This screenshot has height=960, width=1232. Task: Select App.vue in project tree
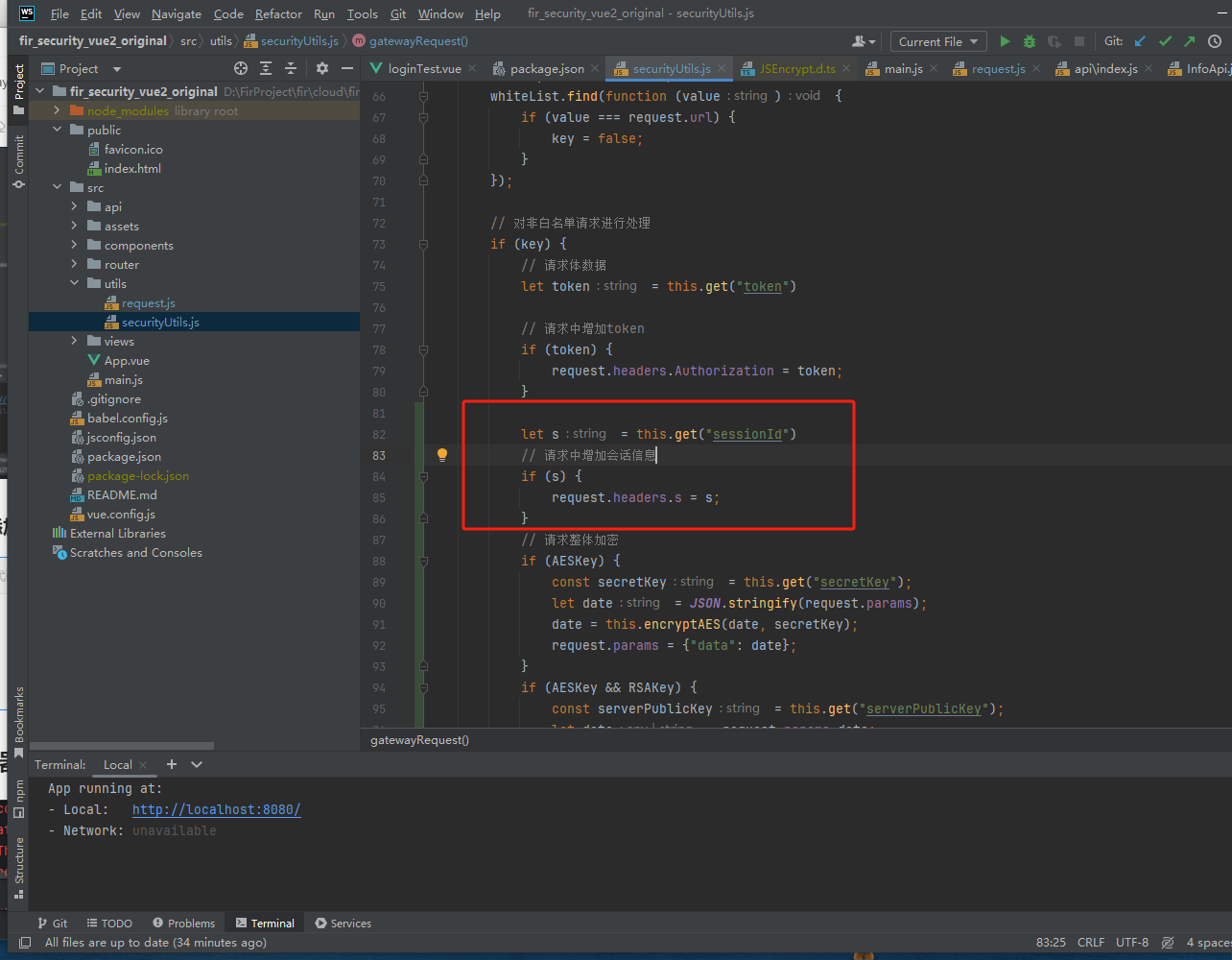[x=127, y=360]
